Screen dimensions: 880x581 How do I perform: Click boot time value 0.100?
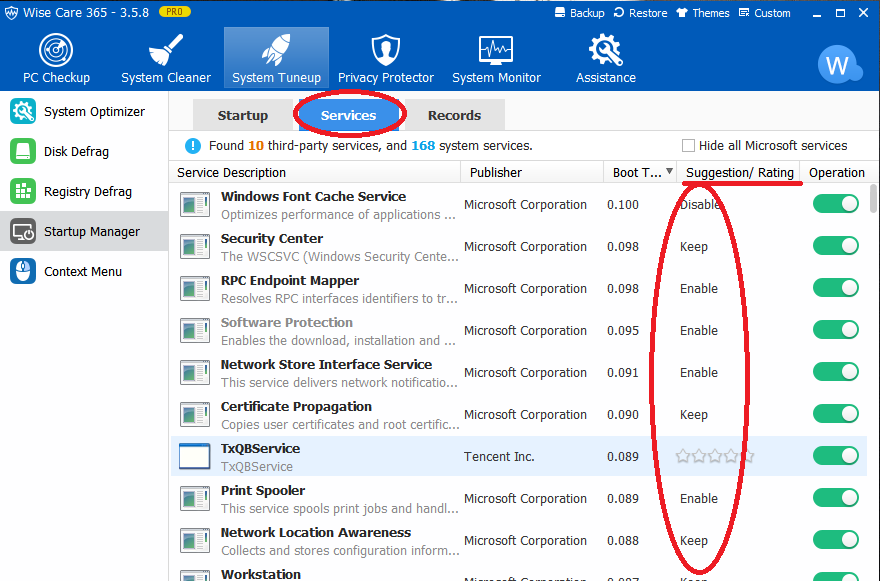click(622, 205)
